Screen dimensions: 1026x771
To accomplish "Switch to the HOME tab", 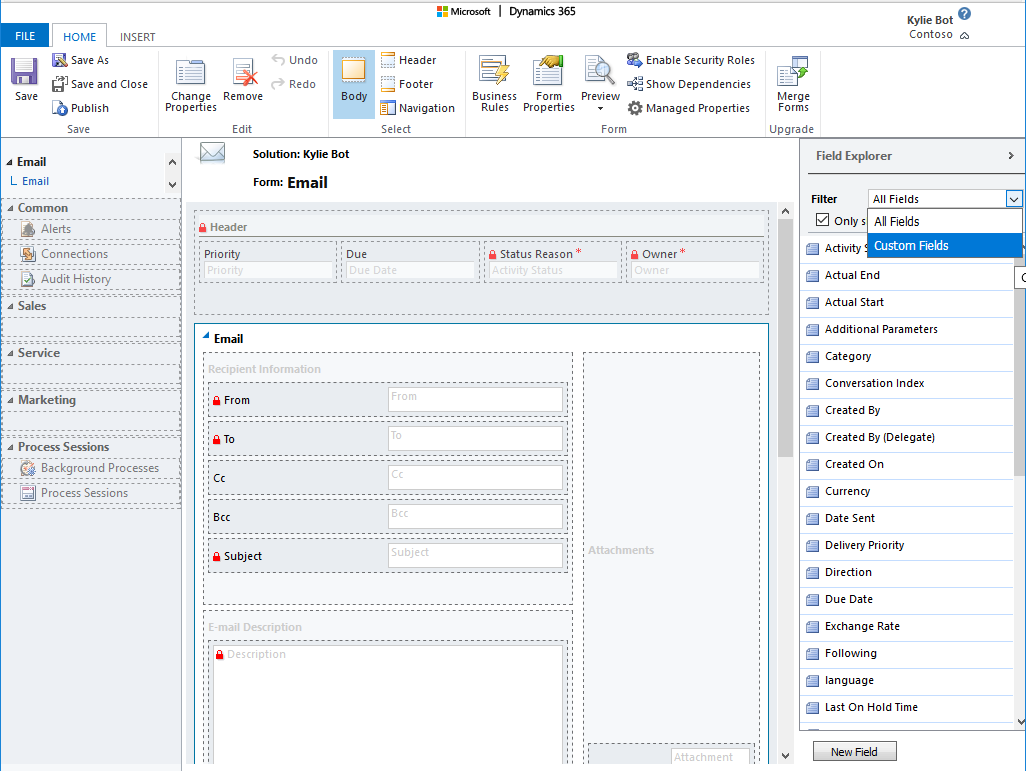I will (79, 37).
